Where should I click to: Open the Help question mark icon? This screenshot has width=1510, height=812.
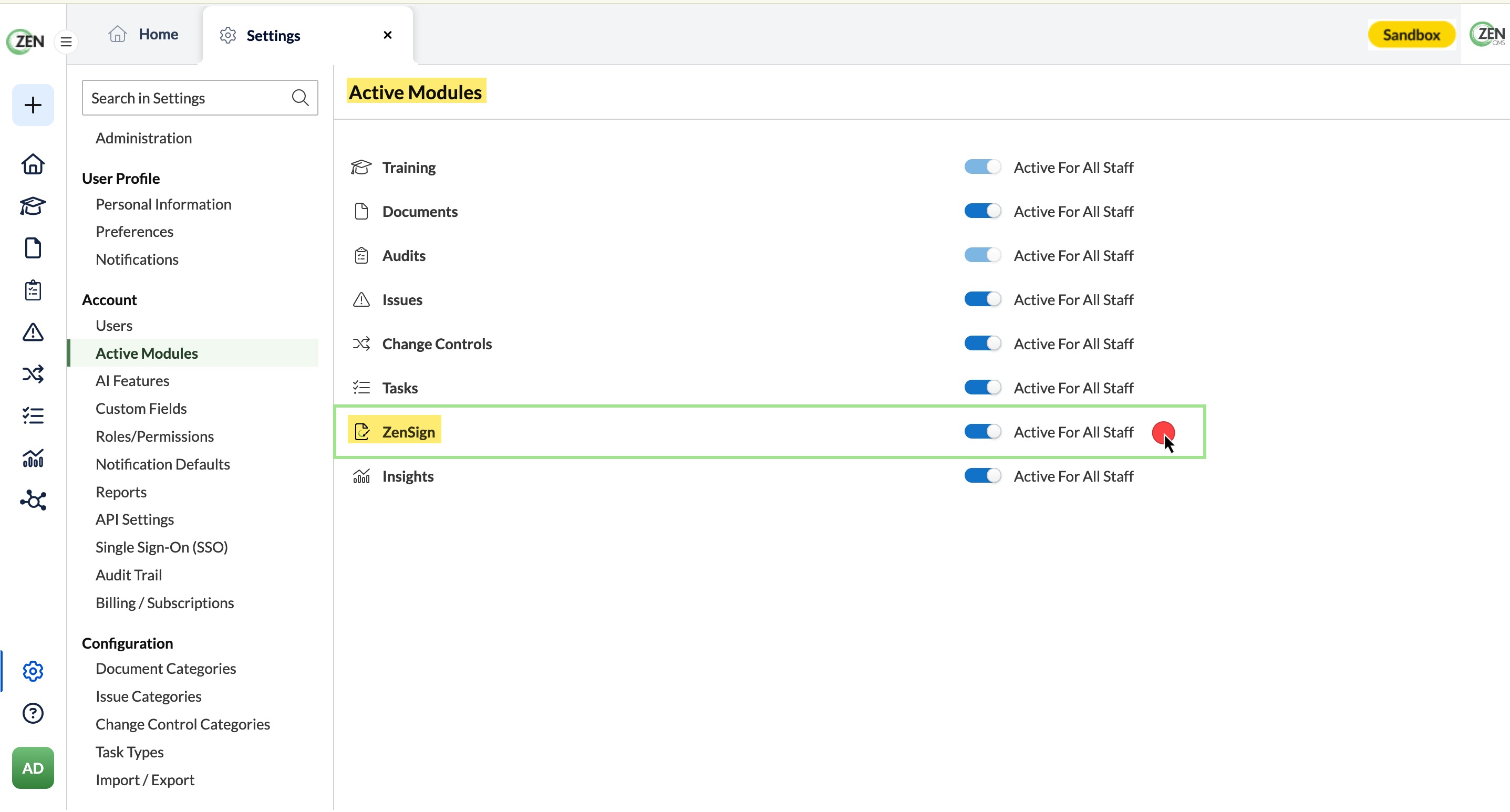[33, 714]
